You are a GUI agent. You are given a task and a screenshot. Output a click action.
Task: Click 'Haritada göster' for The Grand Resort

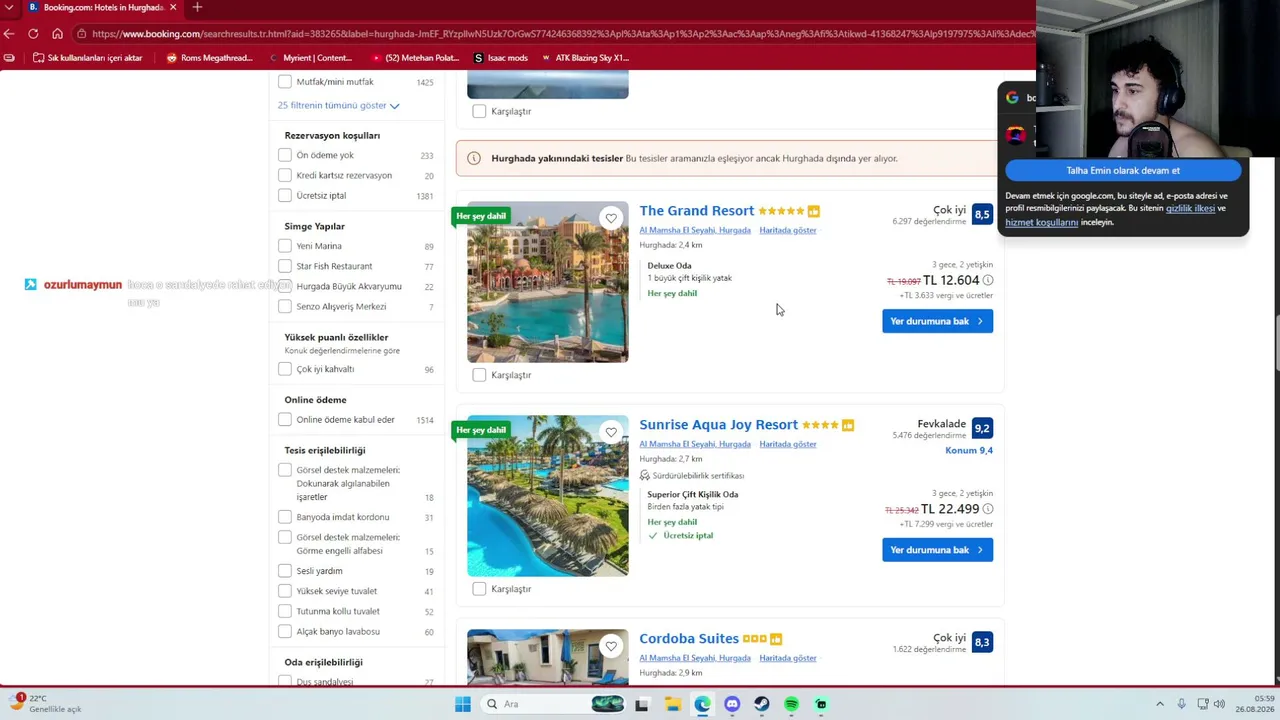(x=788, y=230)
